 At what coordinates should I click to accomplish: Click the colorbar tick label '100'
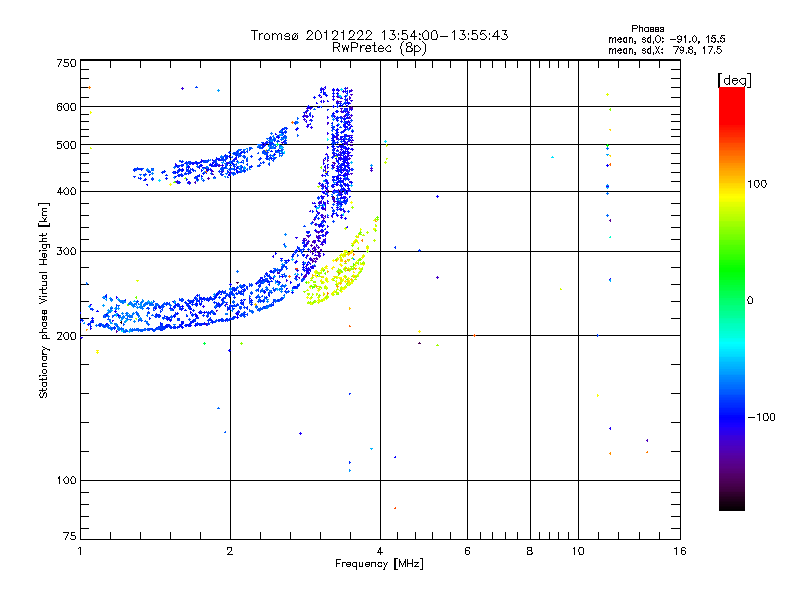point(757,184)
